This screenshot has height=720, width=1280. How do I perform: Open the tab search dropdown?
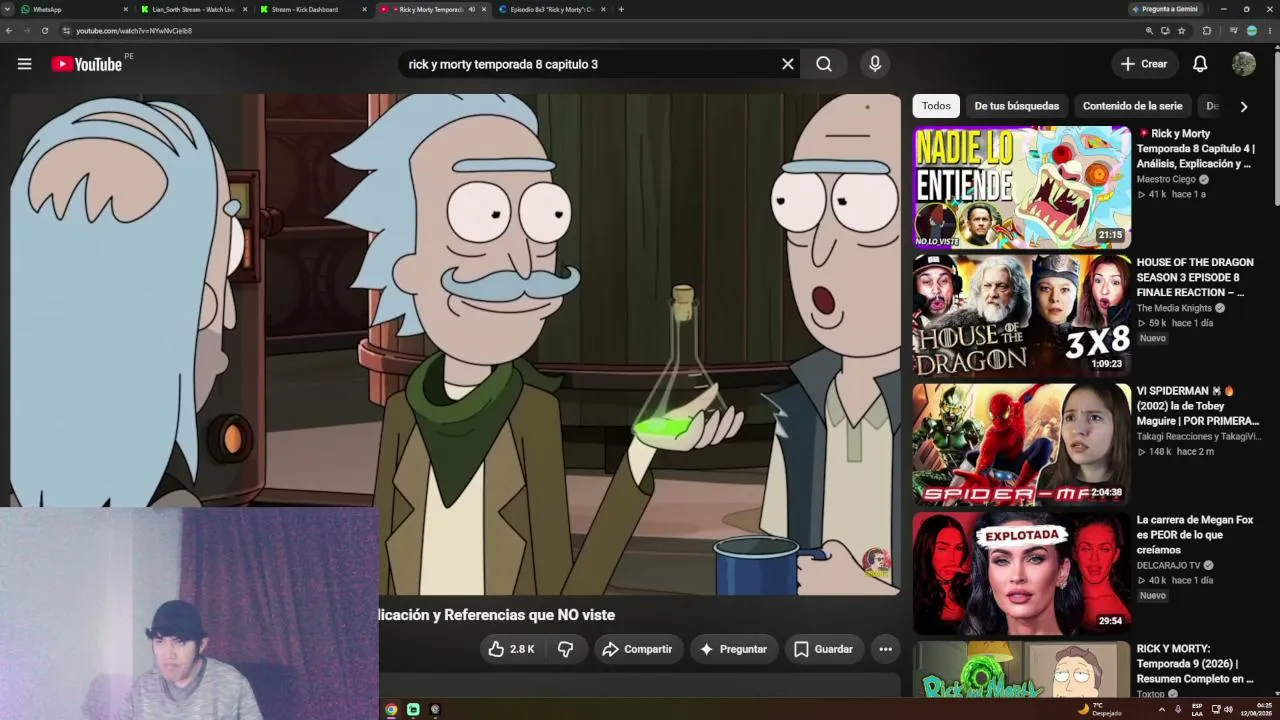6,9
